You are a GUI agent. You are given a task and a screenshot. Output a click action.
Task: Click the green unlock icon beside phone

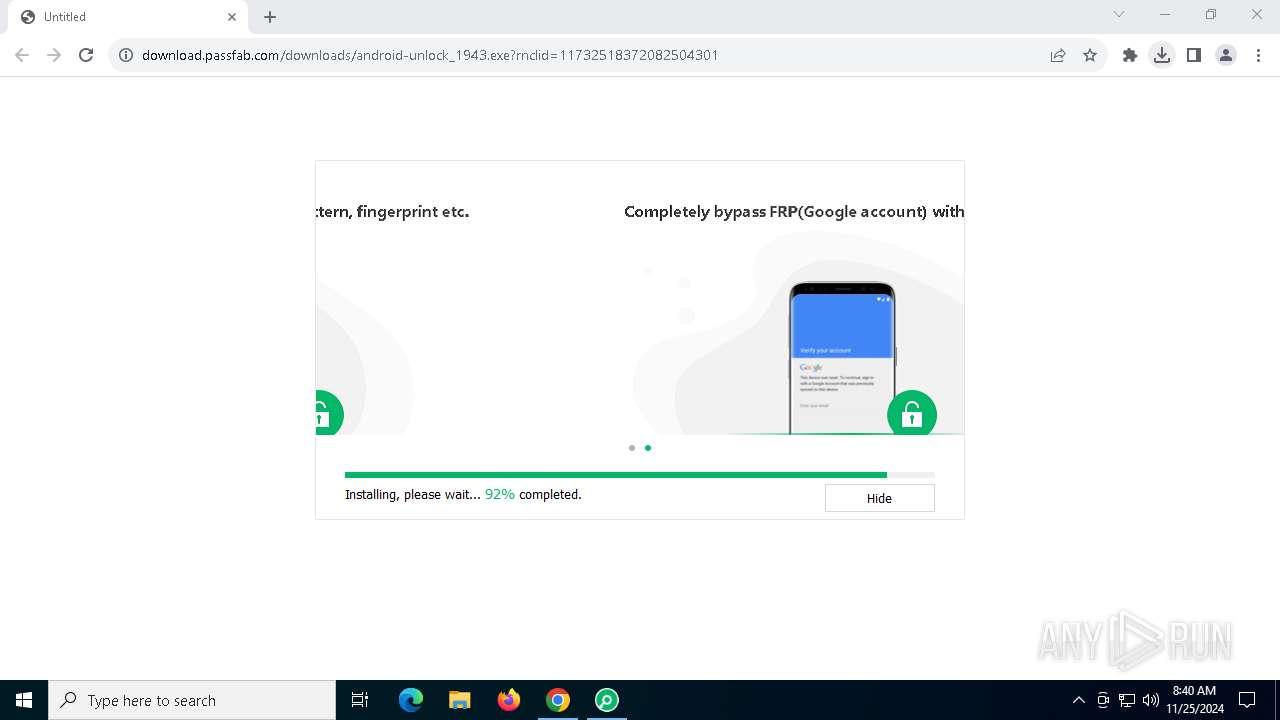[912, 414]
